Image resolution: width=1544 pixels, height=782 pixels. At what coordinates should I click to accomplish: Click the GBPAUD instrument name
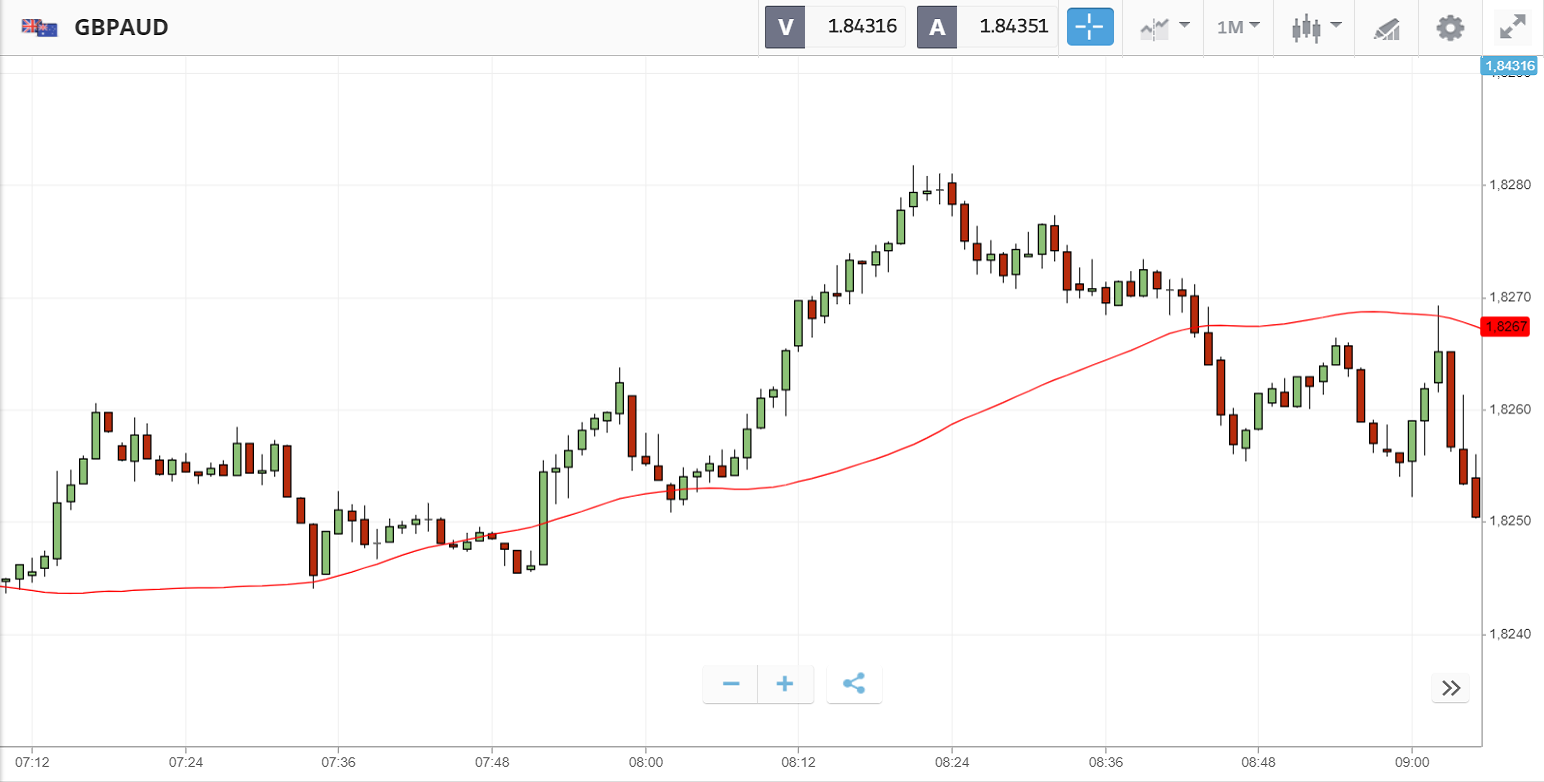point(121,27)
